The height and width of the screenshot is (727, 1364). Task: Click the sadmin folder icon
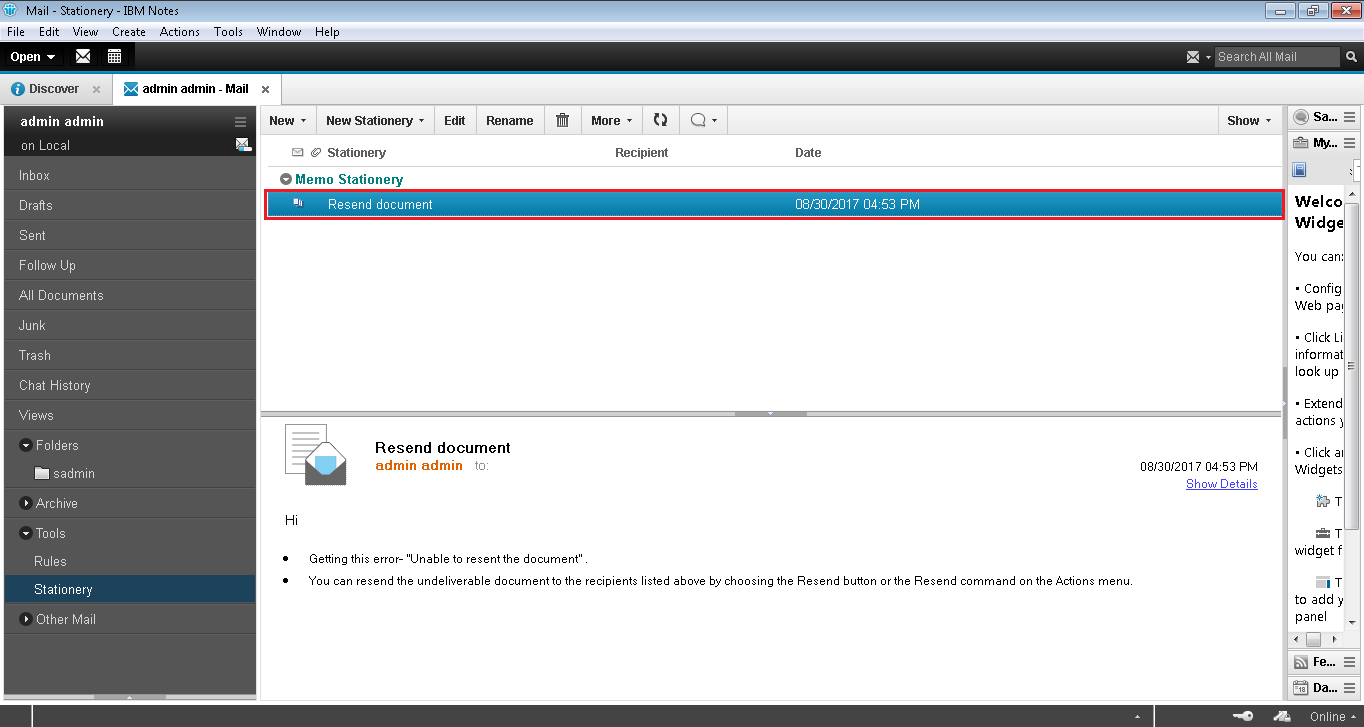pyautogui.click(x=42, y=473)
